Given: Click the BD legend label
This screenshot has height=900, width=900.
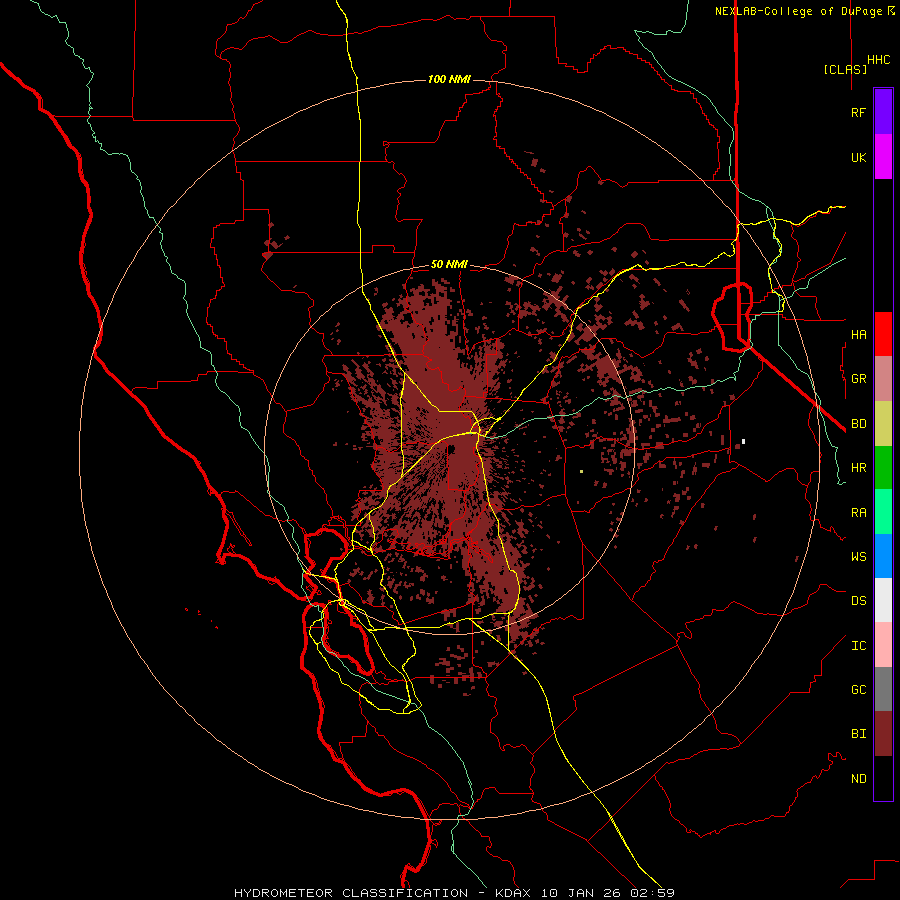Looking at the screenshot, I should [858, 424].
